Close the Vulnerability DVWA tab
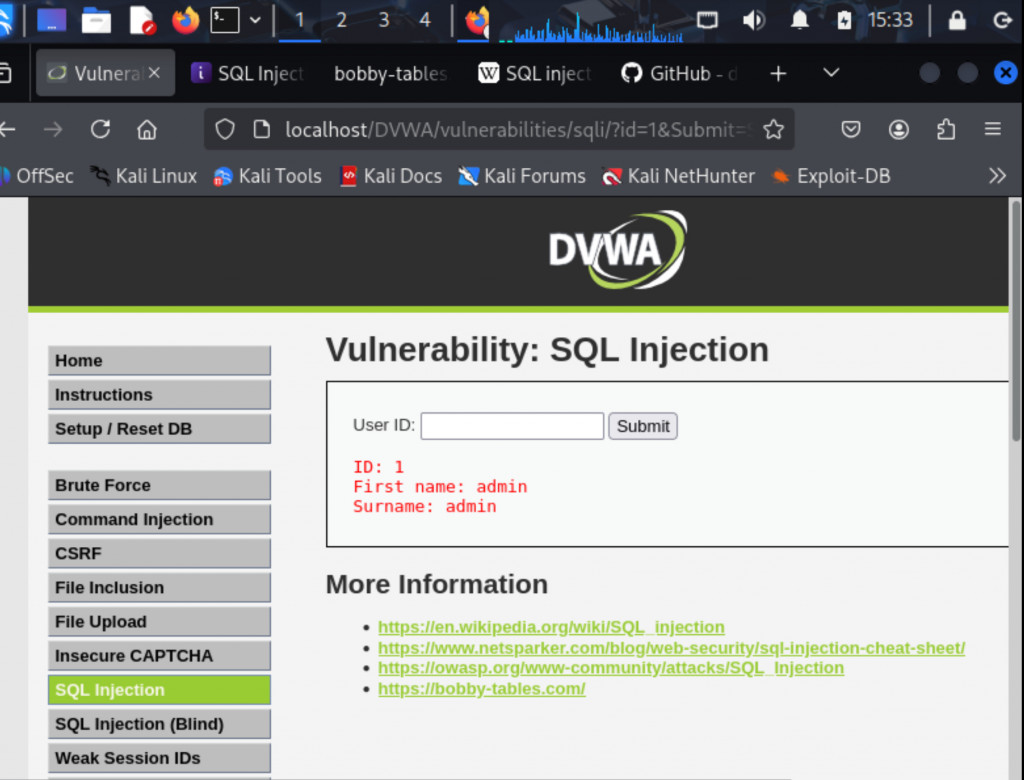 [154, 73]
